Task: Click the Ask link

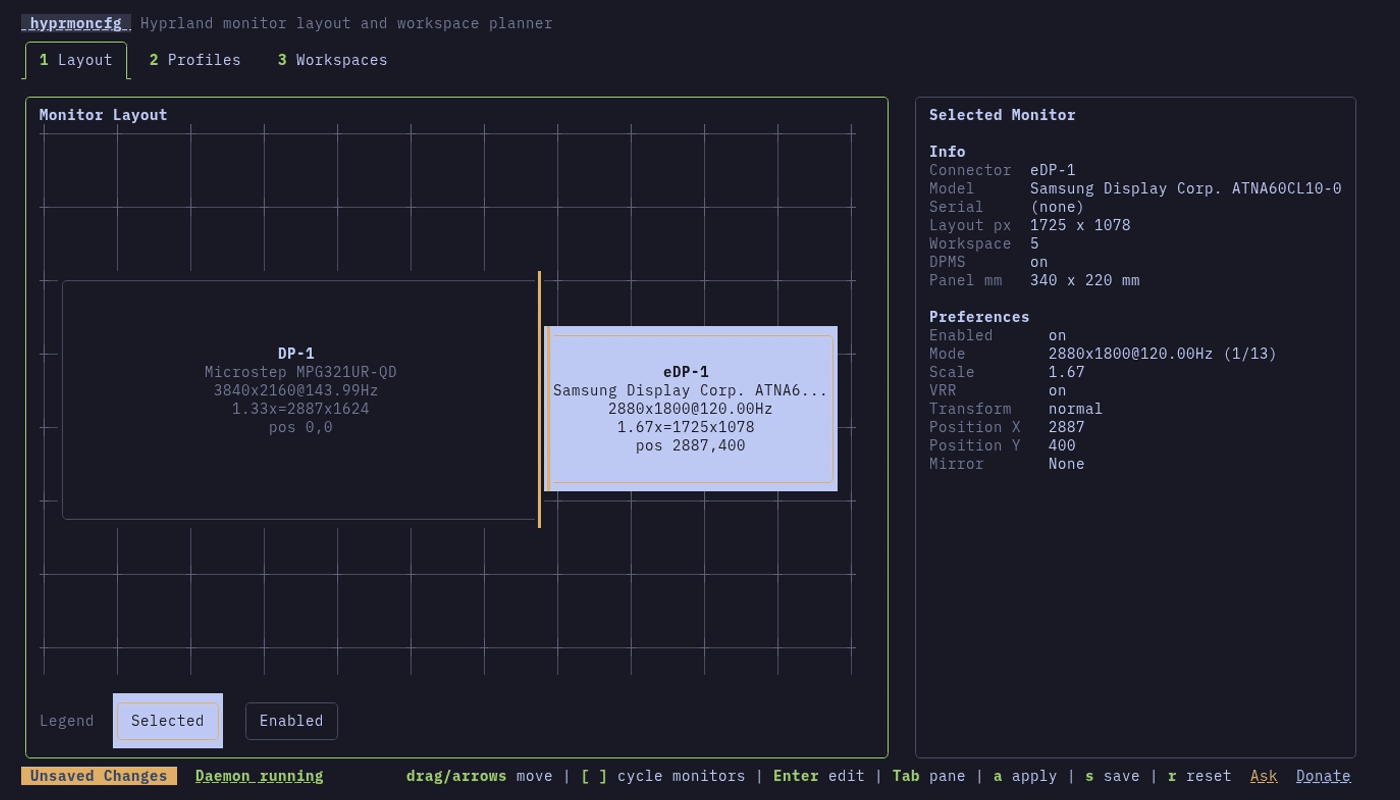Action: coord(1264,776)
